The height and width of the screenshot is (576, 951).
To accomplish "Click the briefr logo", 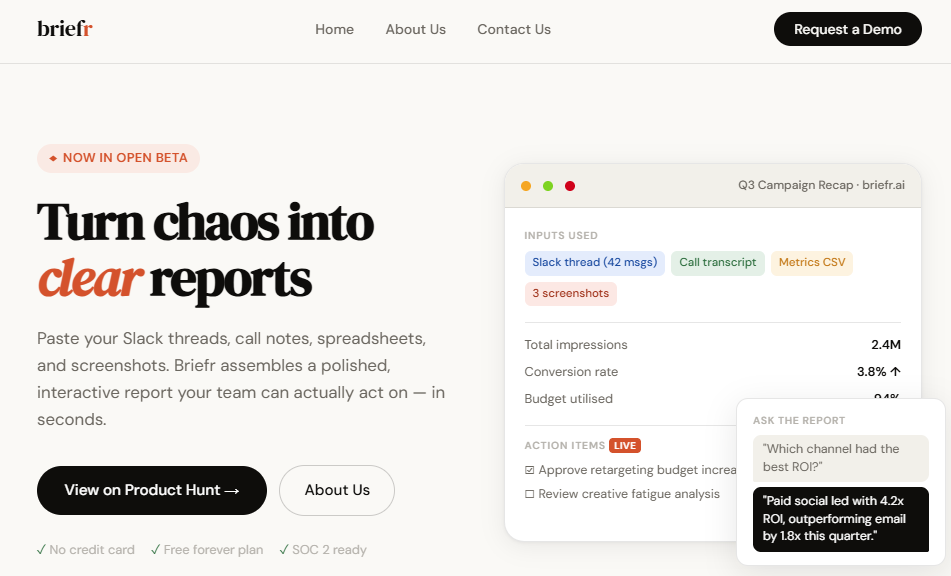I will tap(65, 28).
